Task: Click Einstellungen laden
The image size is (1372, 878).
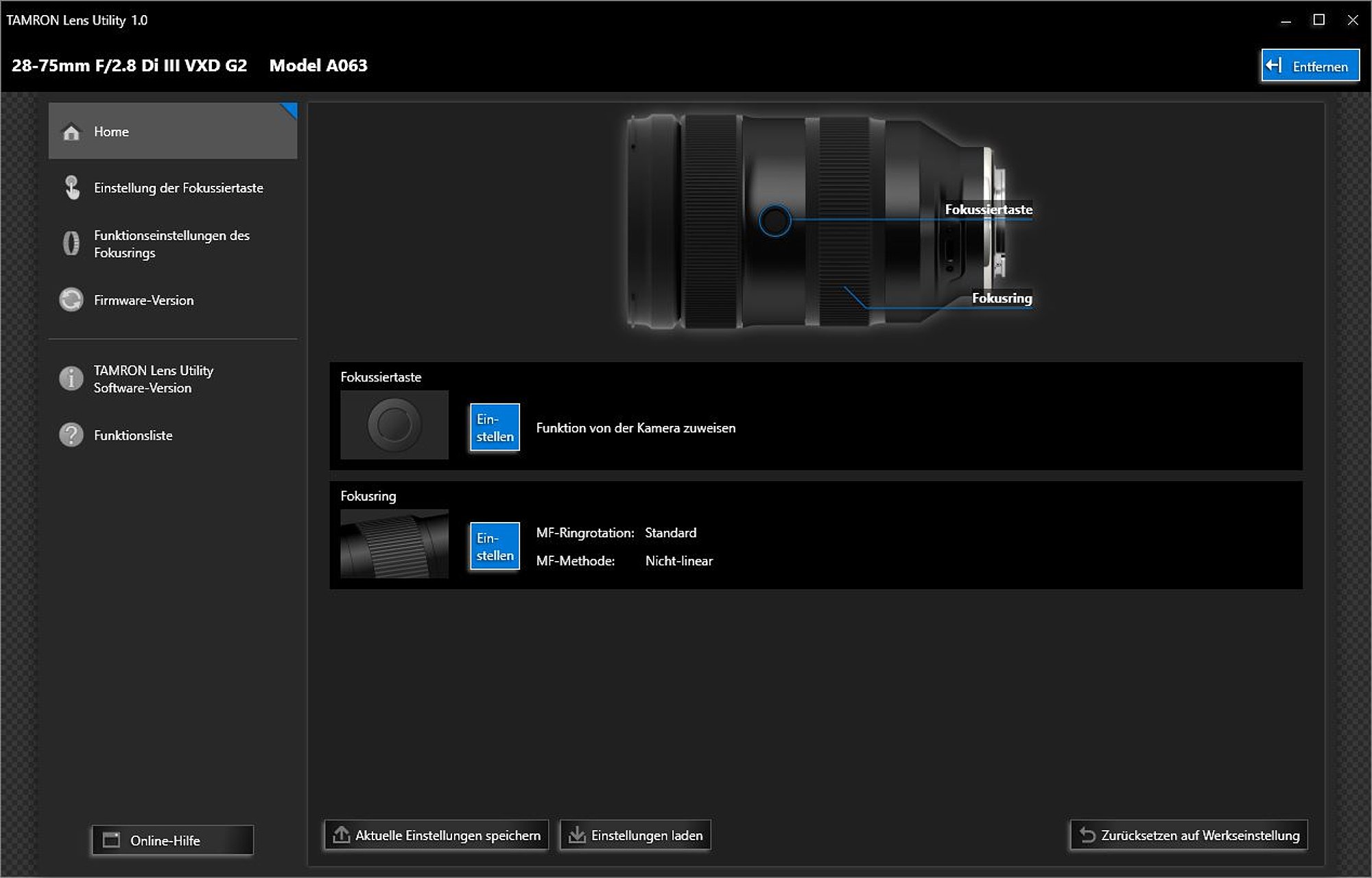Action: [635, 835]
